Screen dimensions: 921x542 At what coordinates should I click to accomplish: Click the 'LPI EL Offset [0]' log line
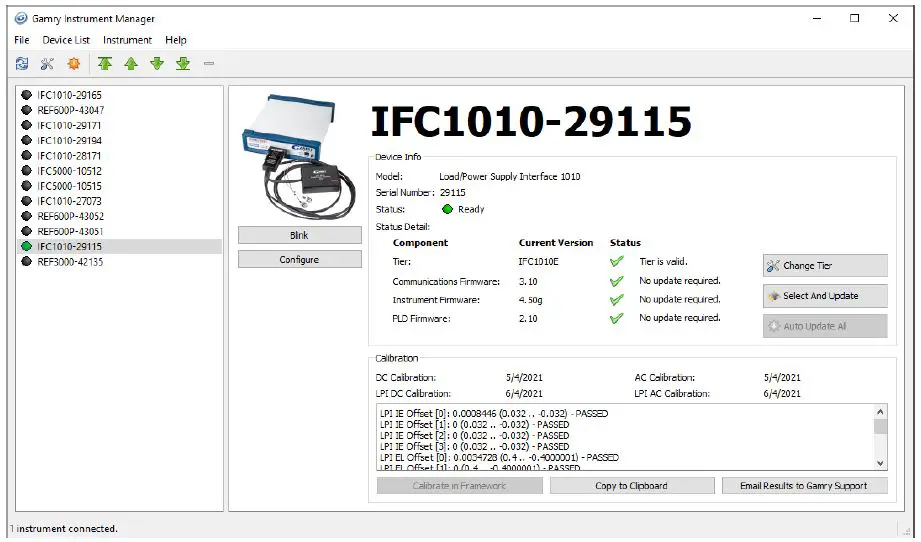tap(499, 457)
